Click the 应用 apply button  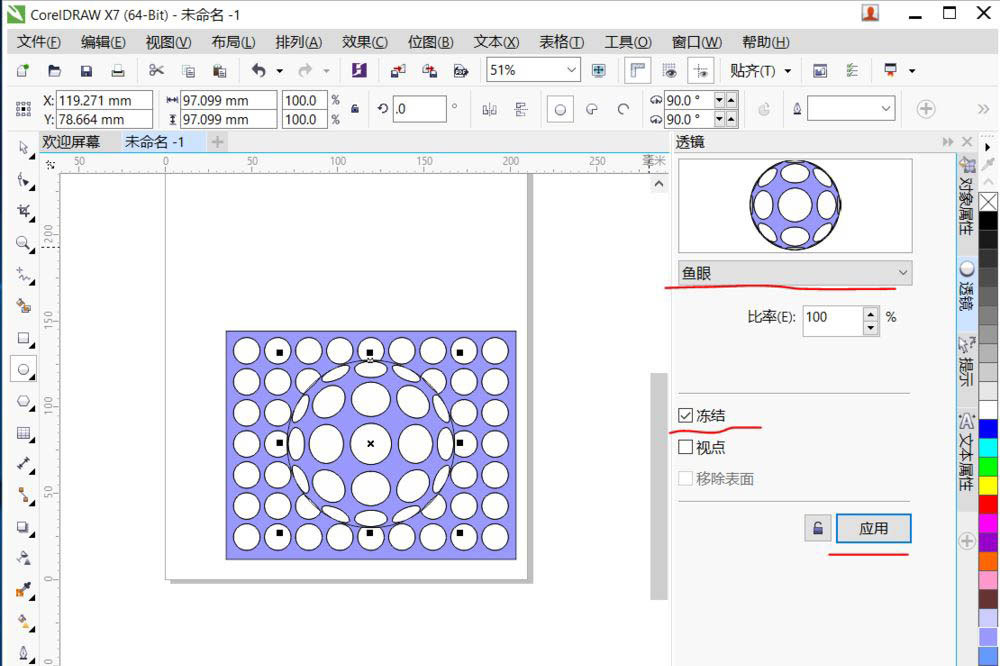click(x=873, y=528)
